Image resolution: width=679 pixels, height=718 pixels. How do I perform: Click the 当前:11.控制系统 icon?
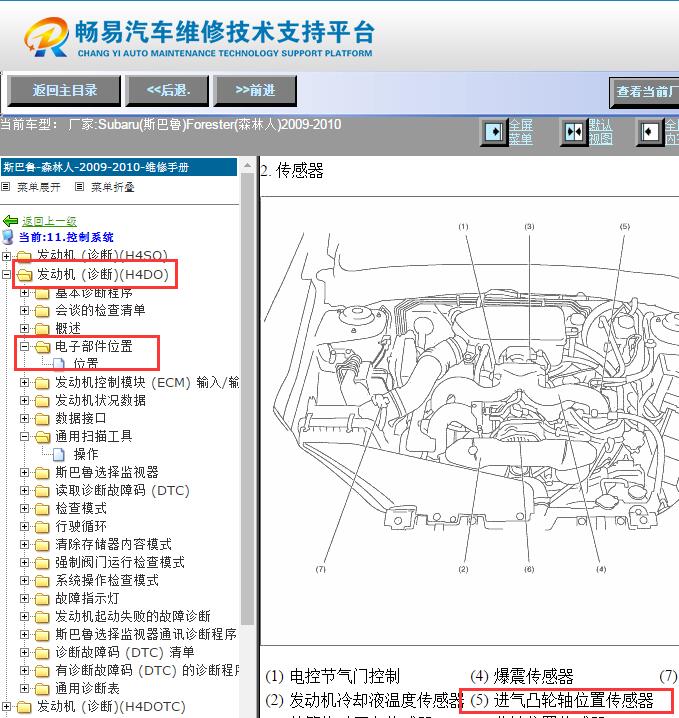coord(8,237)
